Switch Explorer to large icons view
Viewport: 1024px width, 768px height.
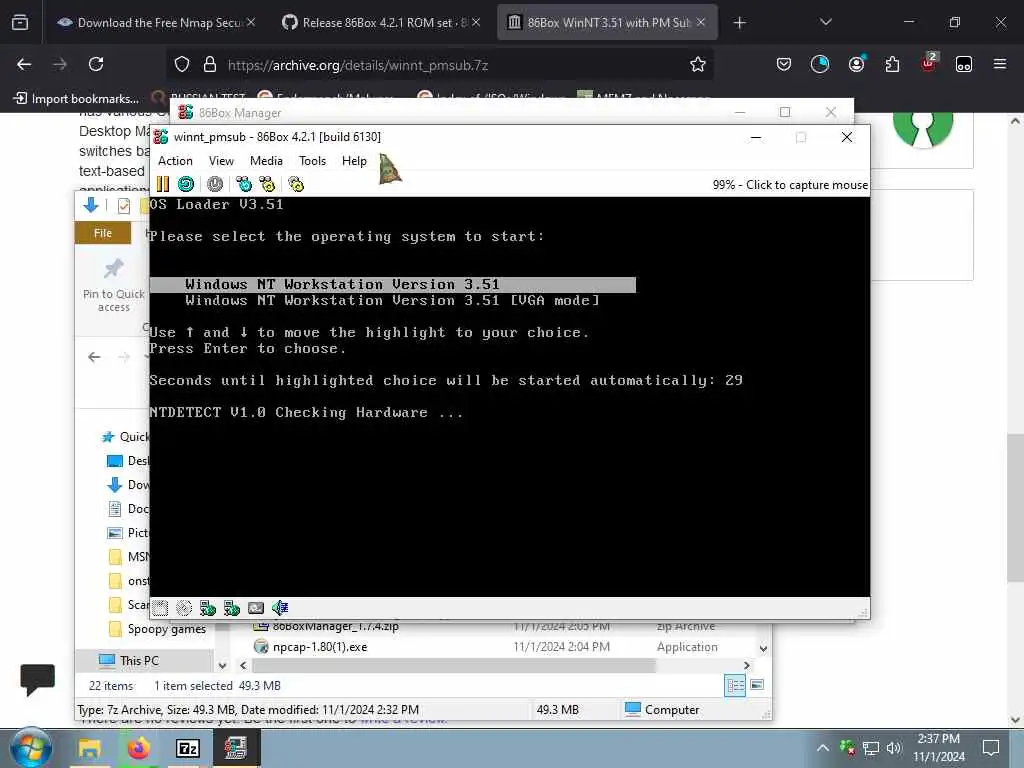click(757, 685)
